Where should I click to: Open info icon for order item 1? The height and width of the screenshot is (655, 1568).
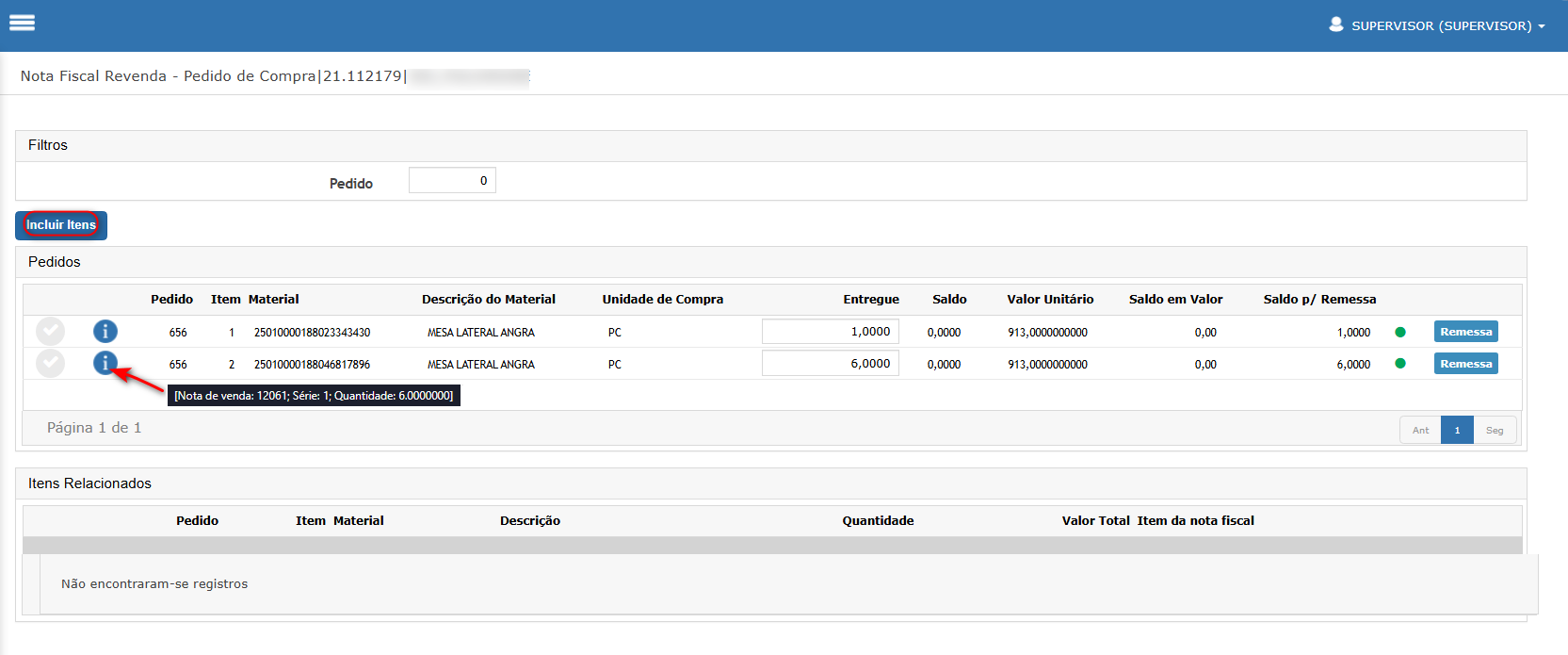105,331
